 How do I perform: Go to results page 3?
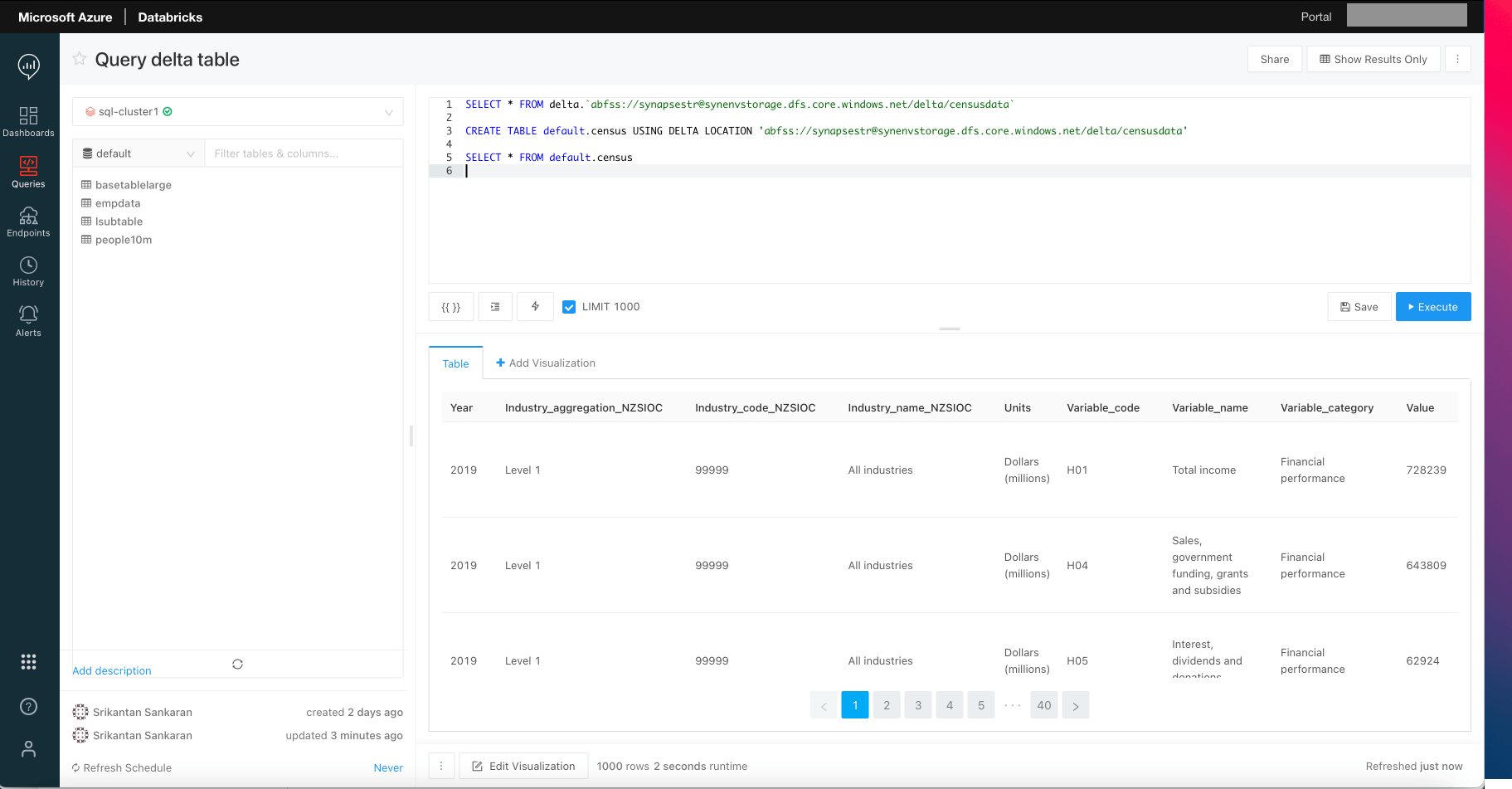click(918, 704)
